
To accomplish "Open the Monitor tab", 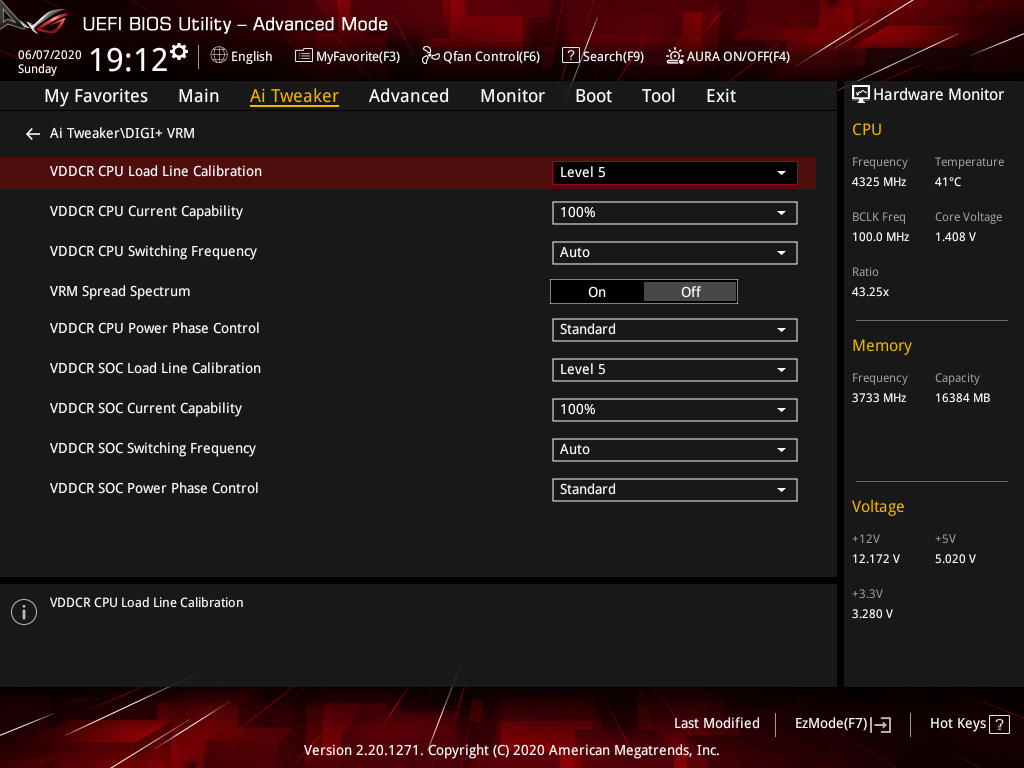I will pos(512,96).
